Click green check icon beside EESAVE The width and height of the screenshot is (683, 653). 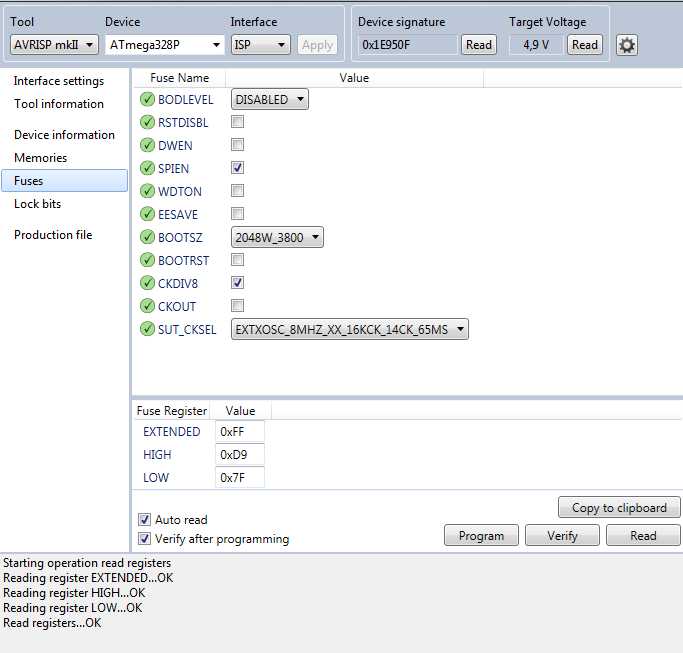pos(147,214)
